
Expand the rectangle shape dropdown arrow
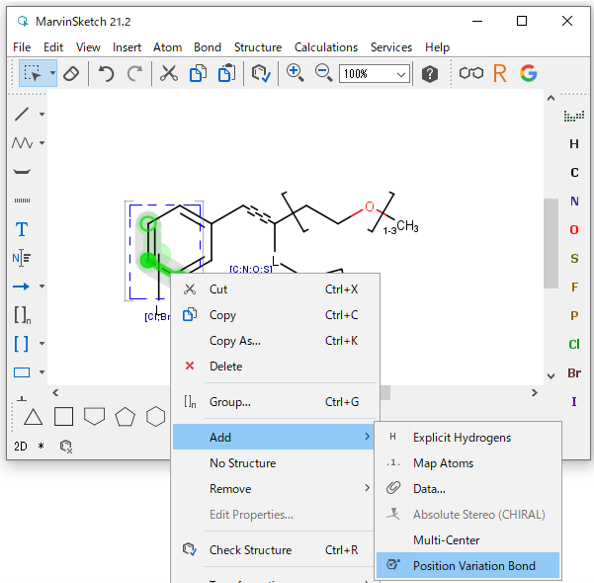click(x=42, y=372)
